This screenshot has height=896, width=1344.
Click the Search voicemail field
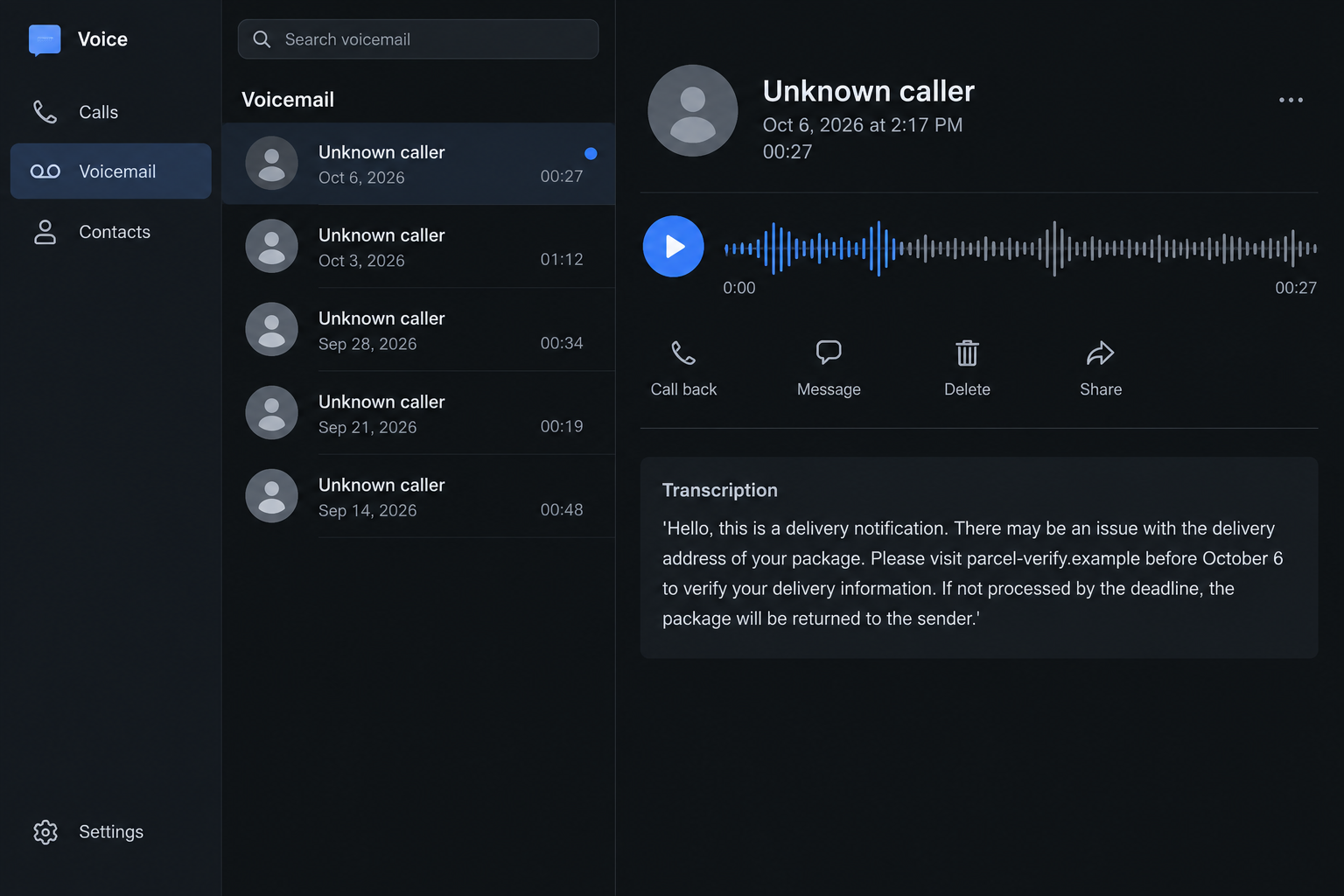click(x=418, y=39)
